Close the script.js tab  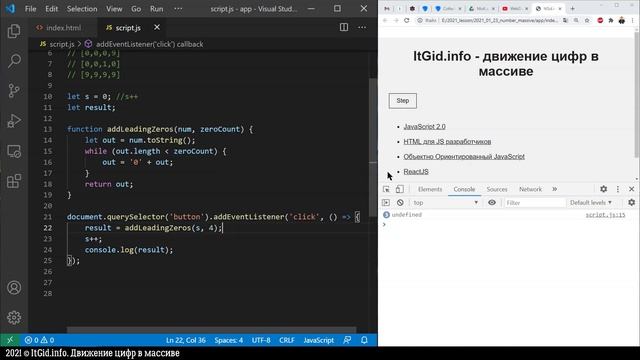pyautogui.click(x=157, y=27)
